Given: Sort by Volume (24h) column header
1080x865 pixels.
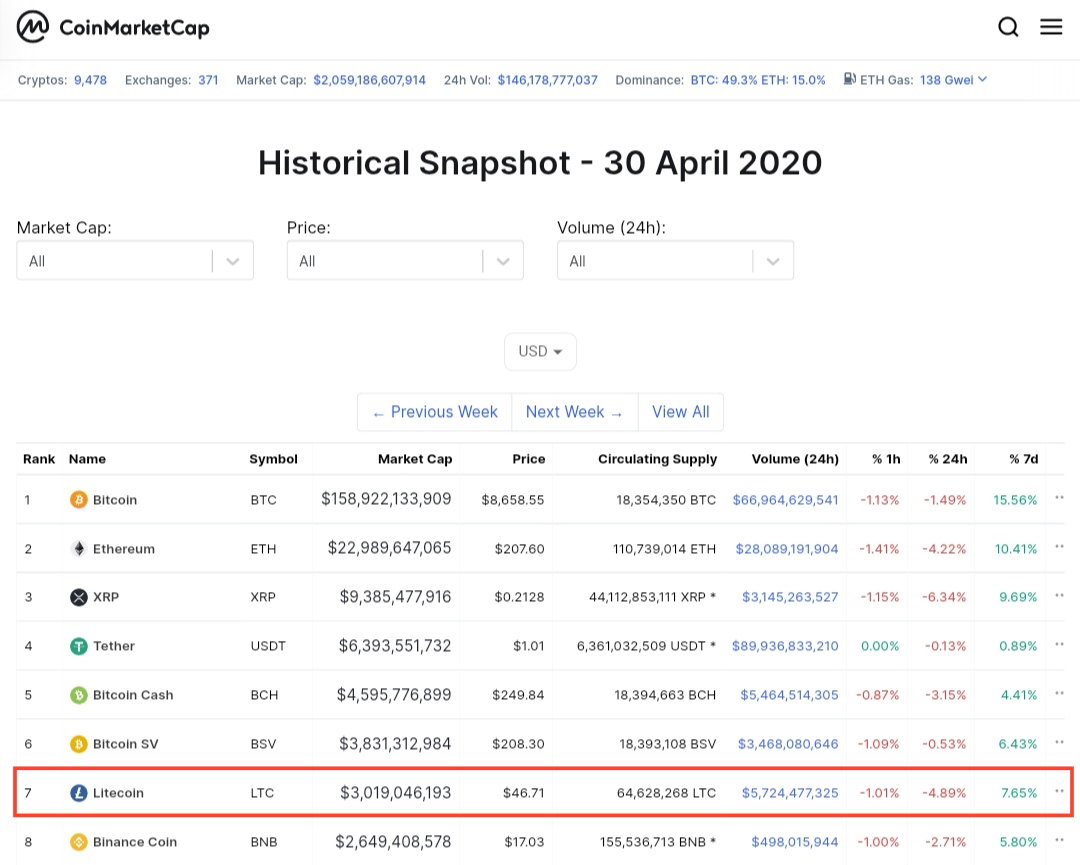Looking at the screenshot, I should 796,459.
